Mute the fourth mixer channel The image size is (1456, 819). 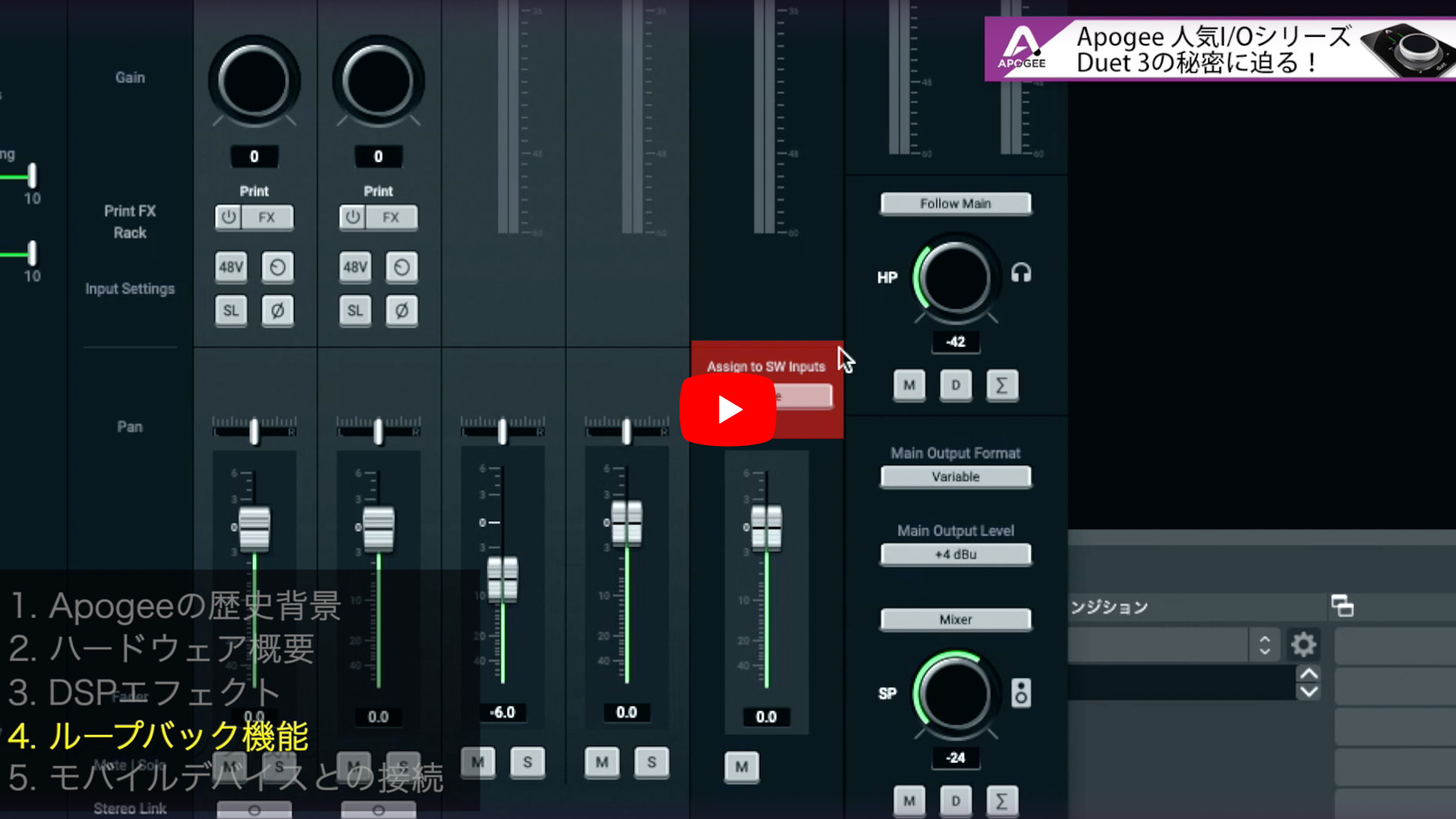[x=602, y=762]
